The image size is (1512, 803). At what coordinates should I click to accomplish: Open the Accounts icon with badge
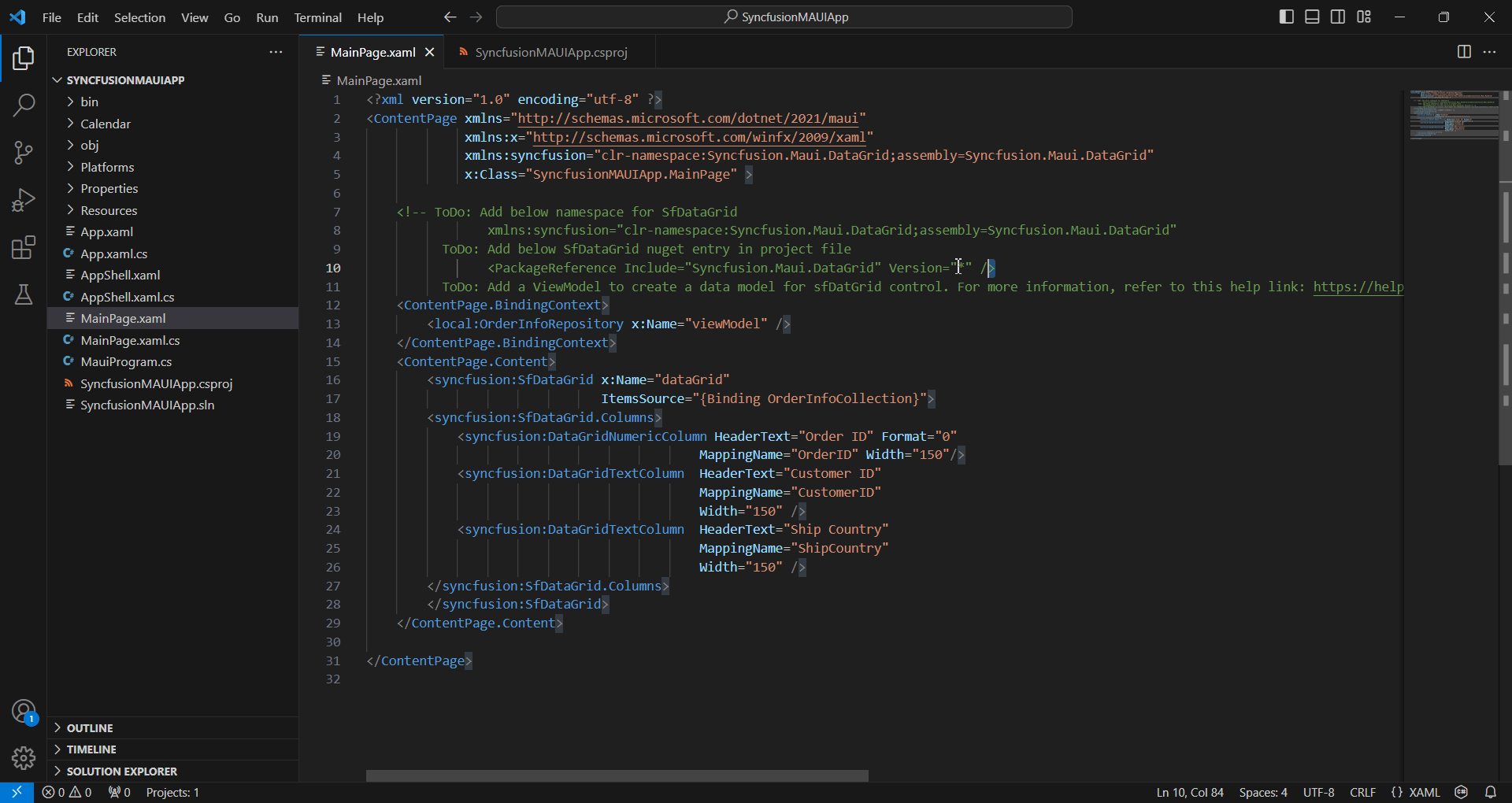(24, 712)
